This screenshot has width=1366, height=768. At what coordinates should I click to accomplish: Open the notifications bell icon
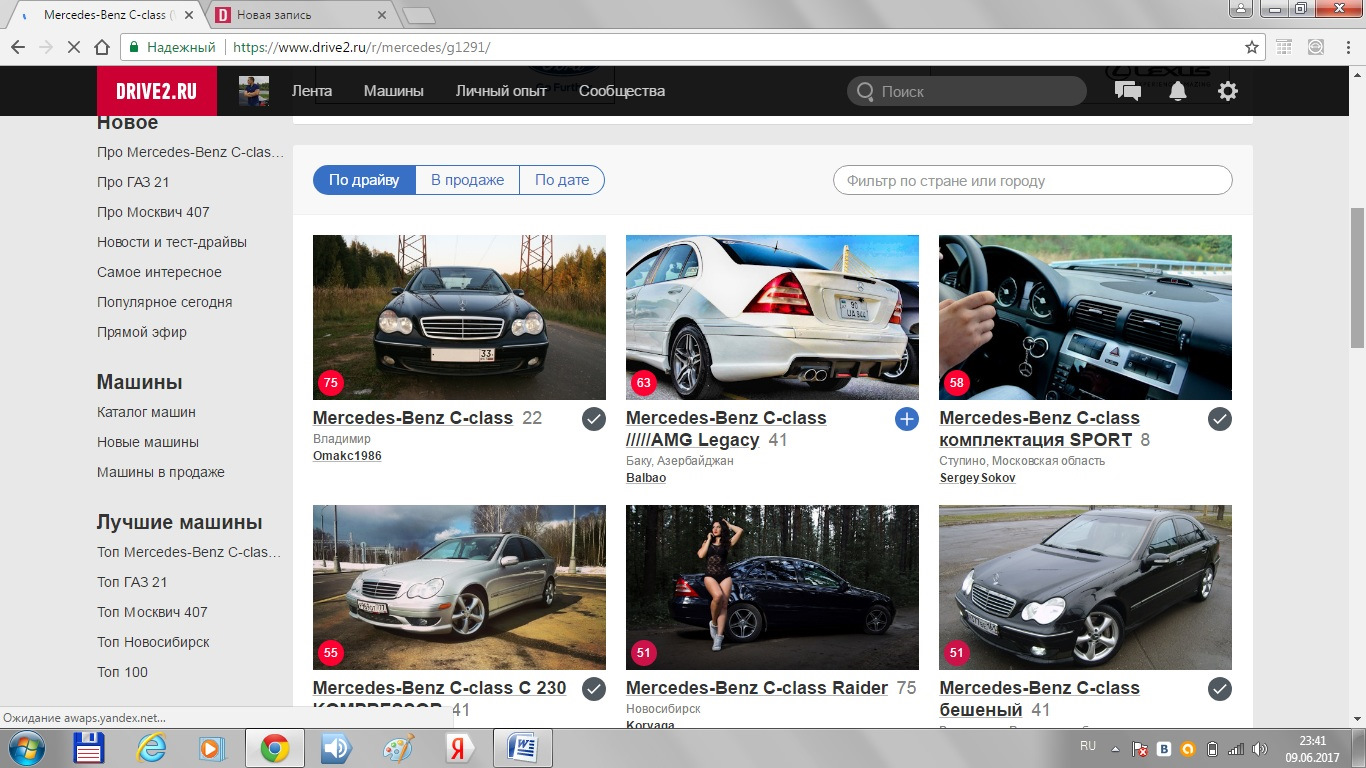pos(1178,91)
